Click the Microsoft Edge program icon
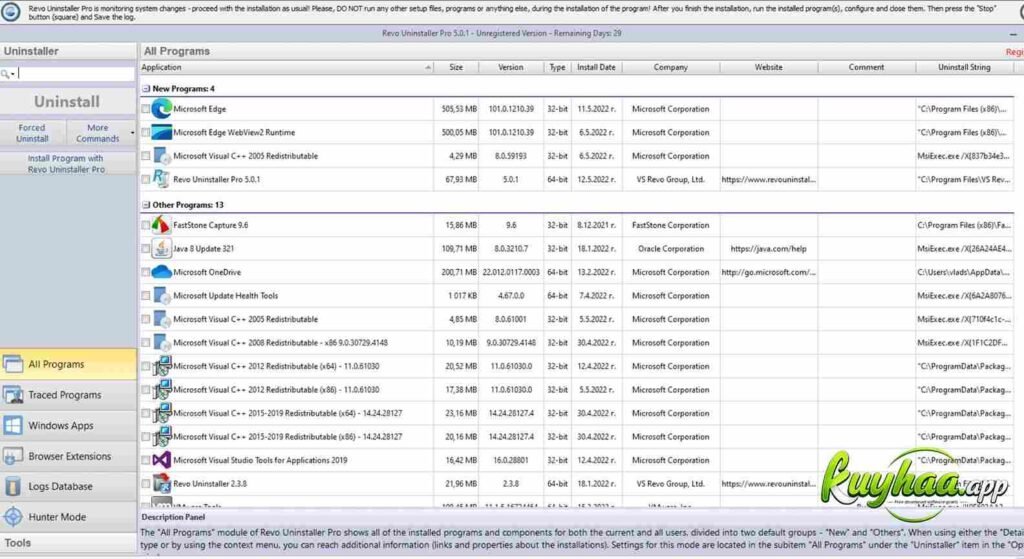The width and height of the screenshot is (1024, 559). pos(161,109)
